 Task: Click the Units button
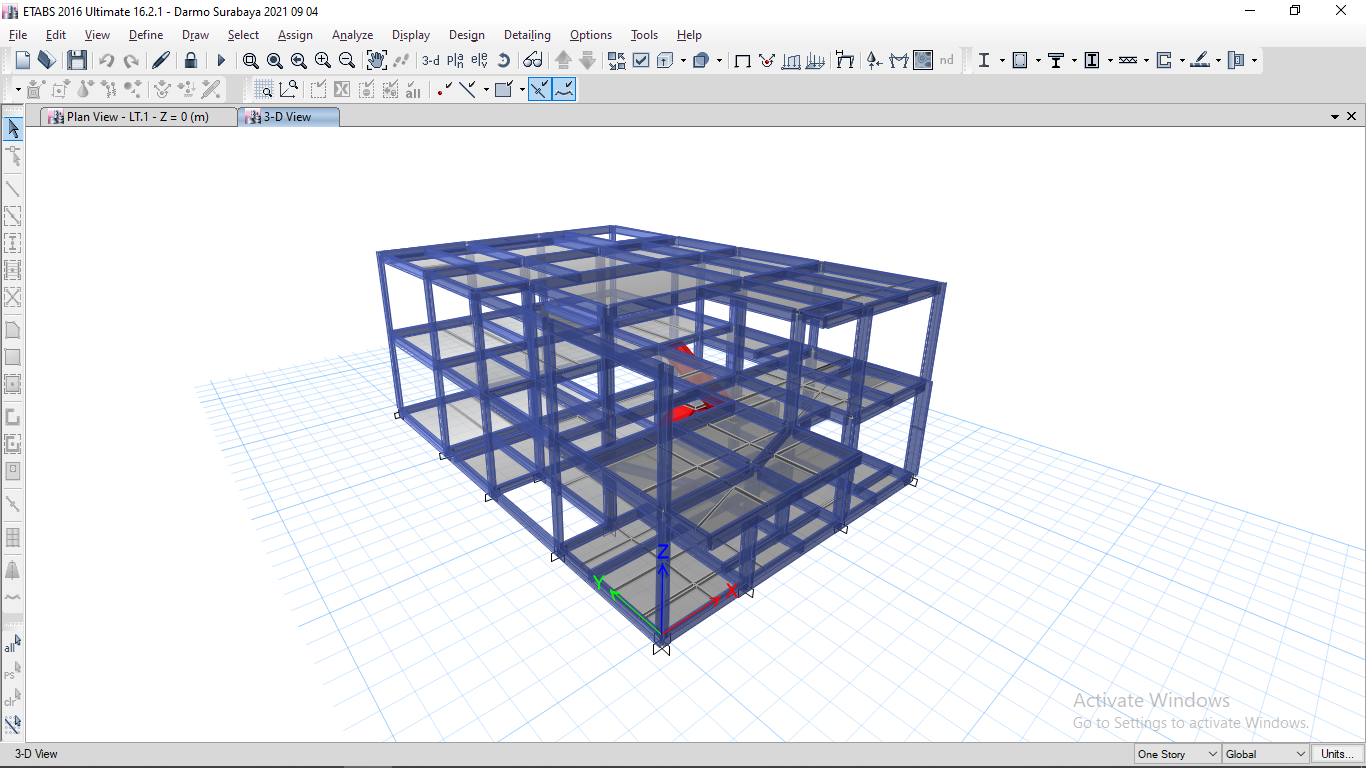(x=1337, y=754)
